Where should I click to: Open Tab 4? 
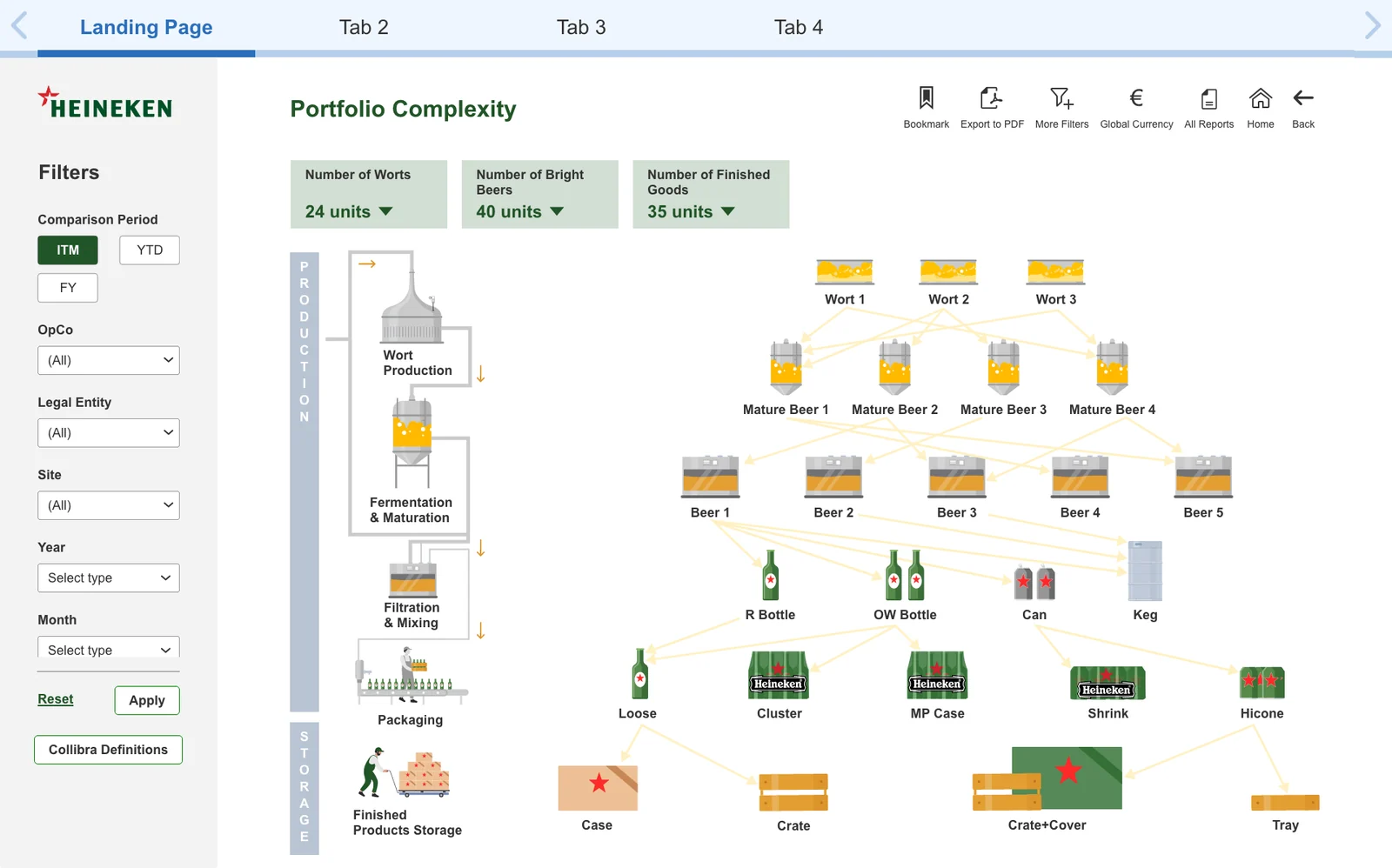click(799, 27)
